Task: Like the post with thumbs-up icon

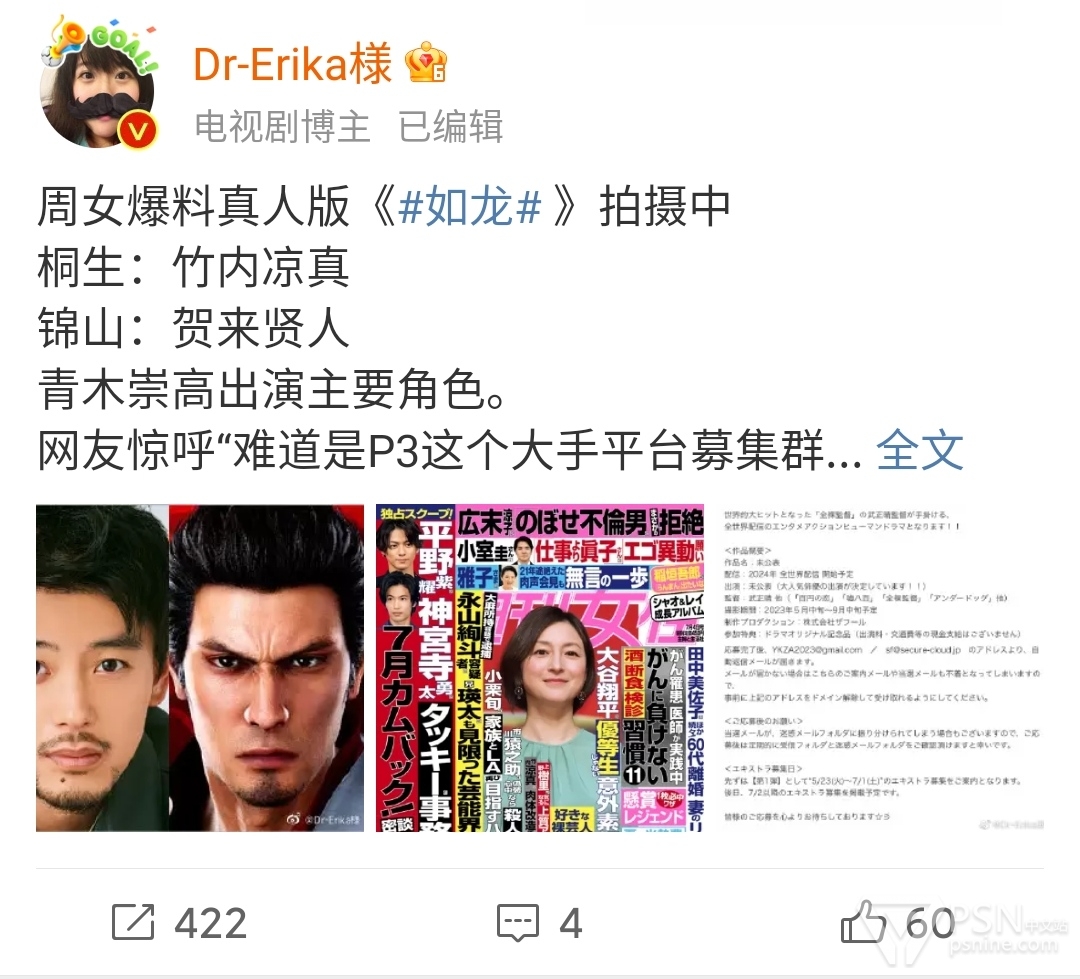Action: (863, 922)
